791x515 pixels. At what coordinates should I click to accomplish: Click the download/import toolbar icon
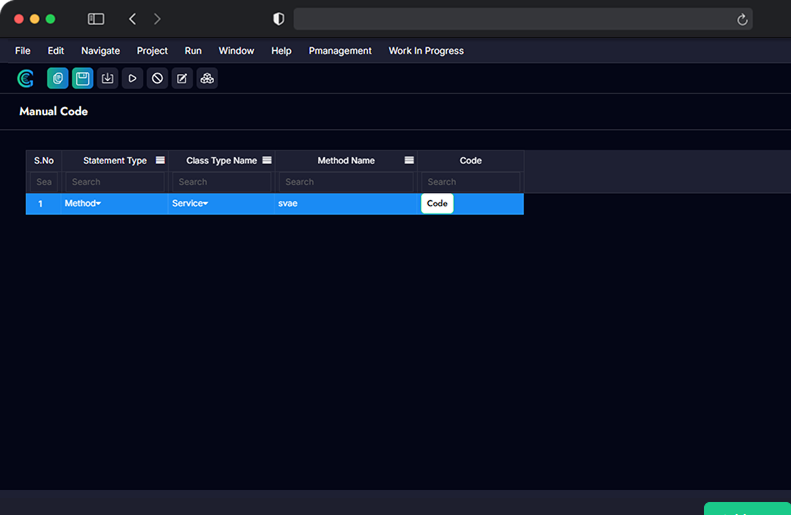(107, 78)
